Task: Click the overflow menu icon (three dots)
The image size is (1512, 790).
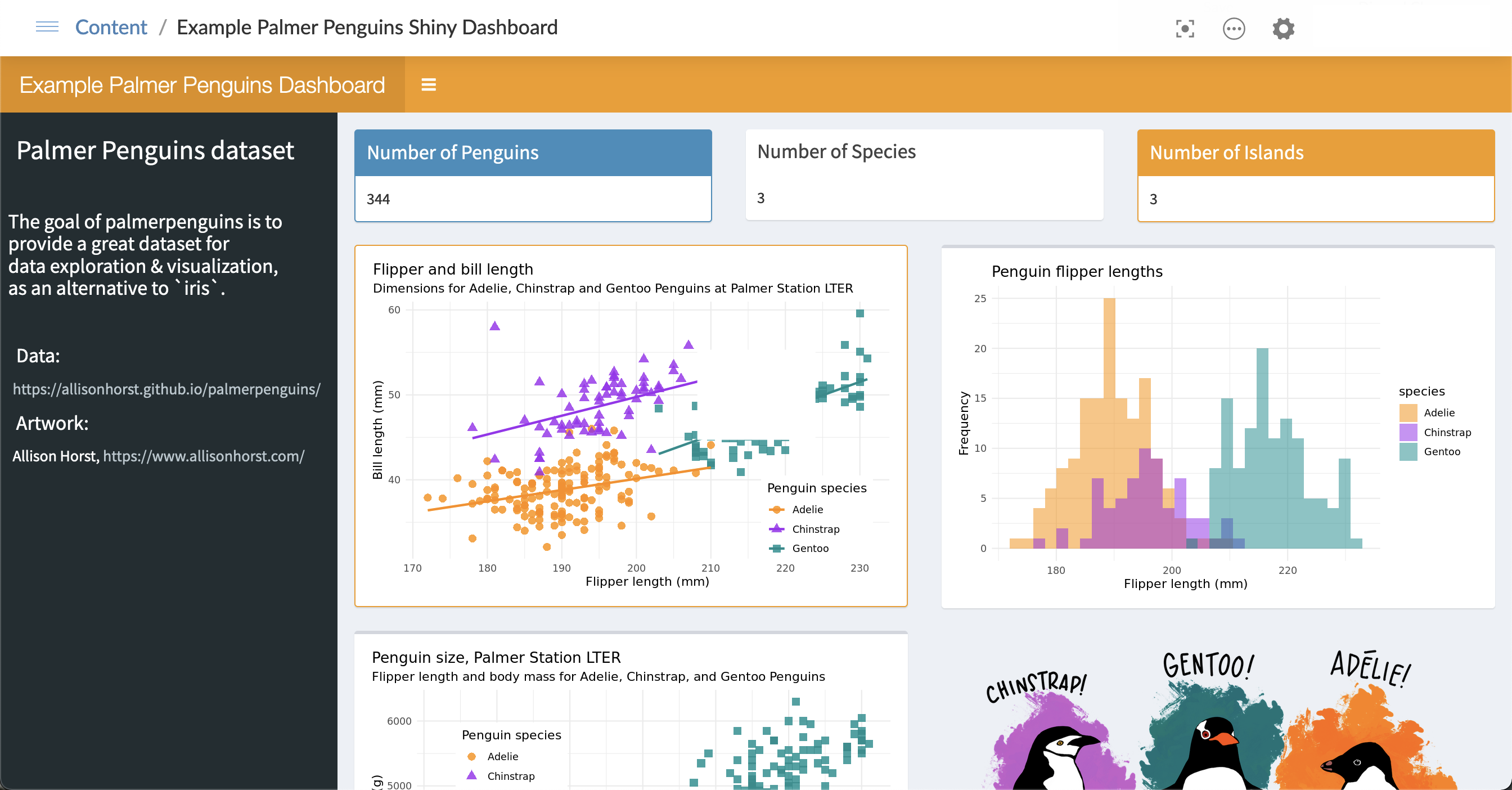Action: (1233, 27)
